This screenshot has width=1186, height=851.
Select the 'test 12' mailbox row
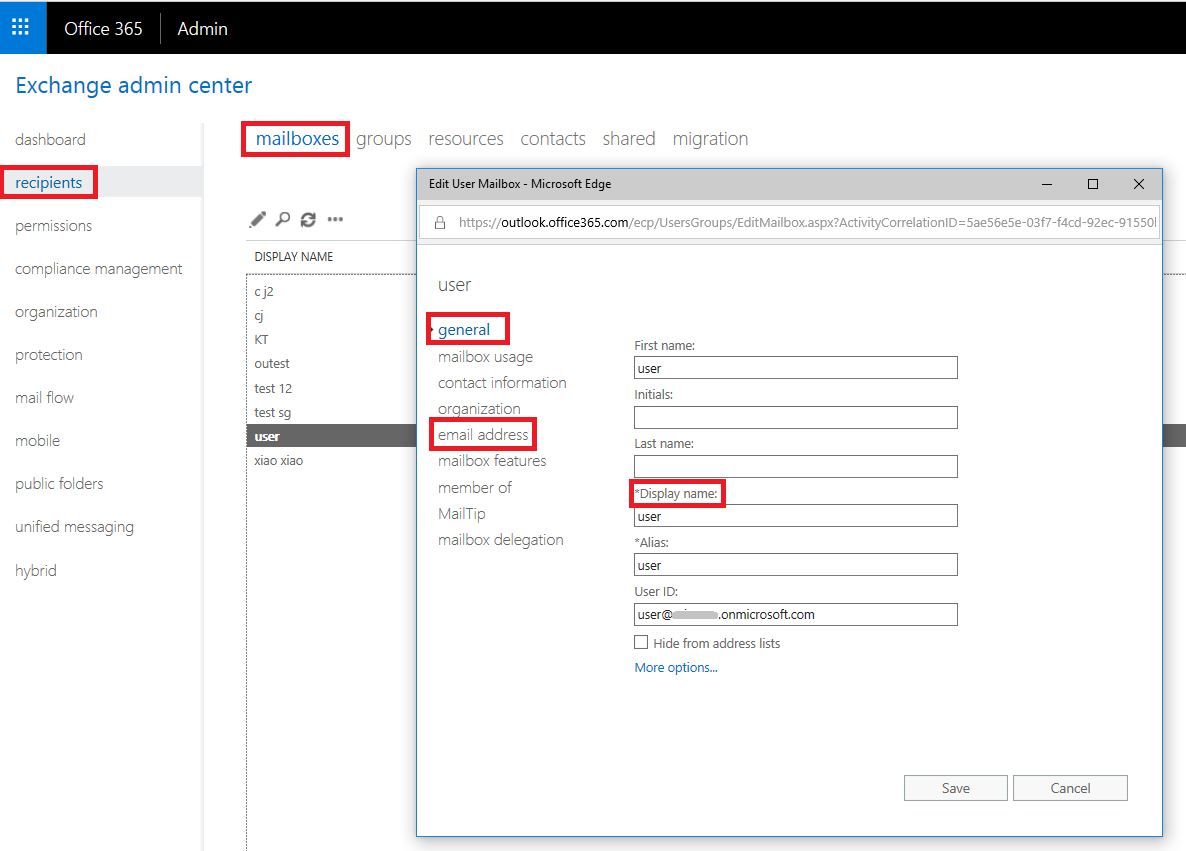(x=331, y=389)
